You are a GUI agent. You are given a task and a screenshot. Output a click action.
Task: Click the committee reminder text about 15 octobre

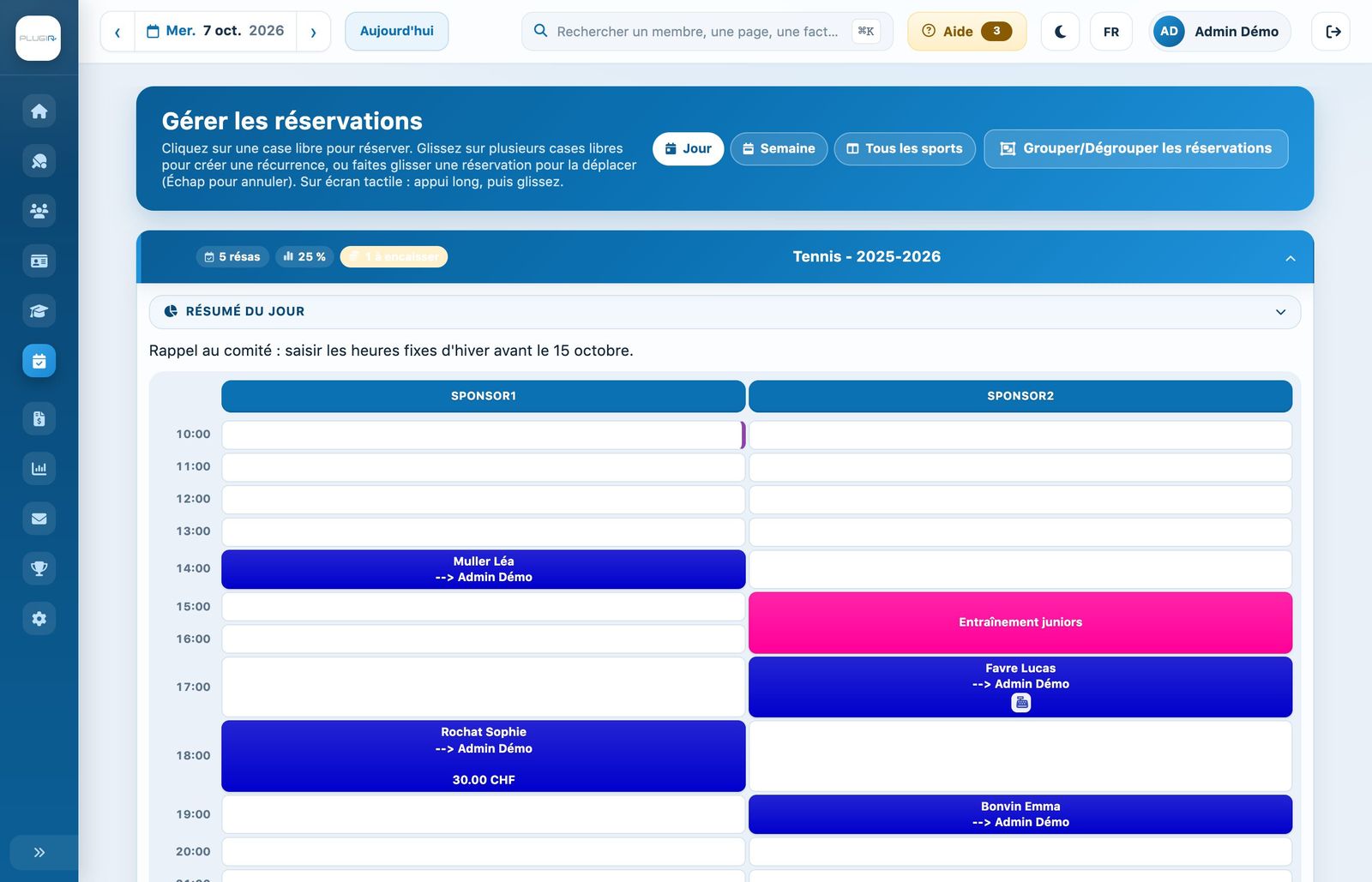(x=391, y=351)
